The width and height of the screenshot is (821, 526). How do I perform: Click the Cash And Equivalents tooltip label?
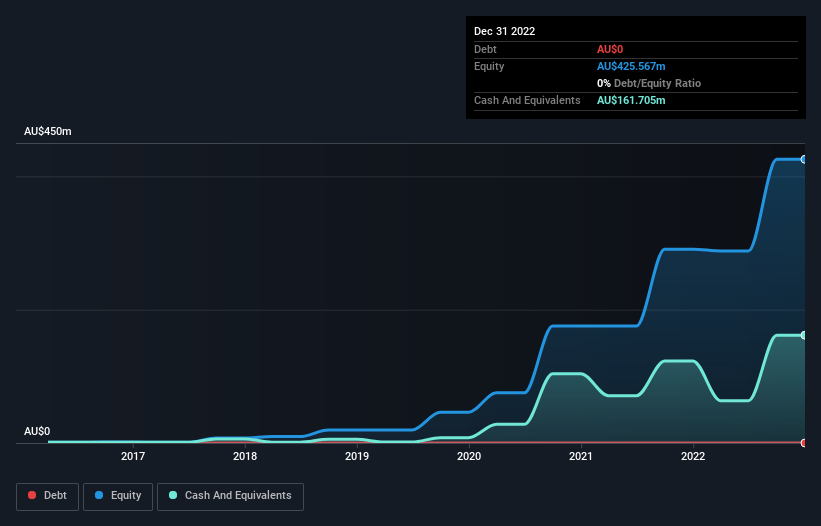527,100
